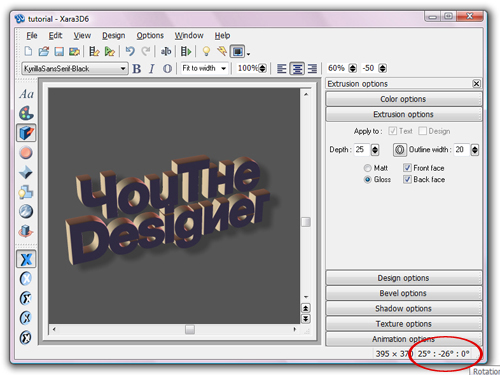Image resolution: width=500 pixels, height=375 pixels.
Task: Expand the Color options panel
Action: [x=403, y=99]
